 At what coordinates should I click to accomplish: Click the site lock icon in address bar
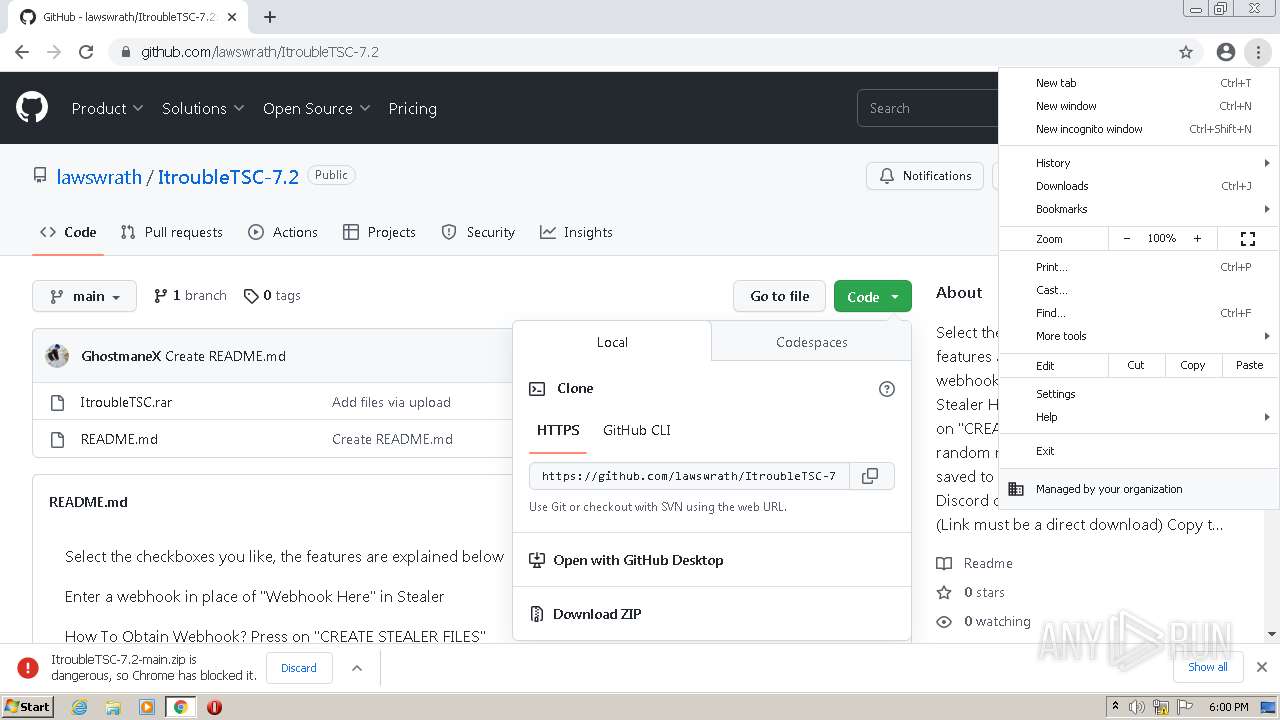click(125, 52)
